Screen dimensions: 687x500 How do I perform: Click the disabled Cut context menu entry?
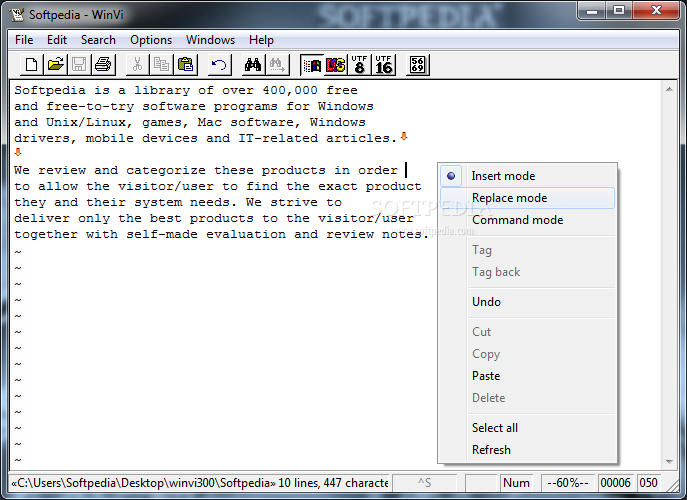528,332
